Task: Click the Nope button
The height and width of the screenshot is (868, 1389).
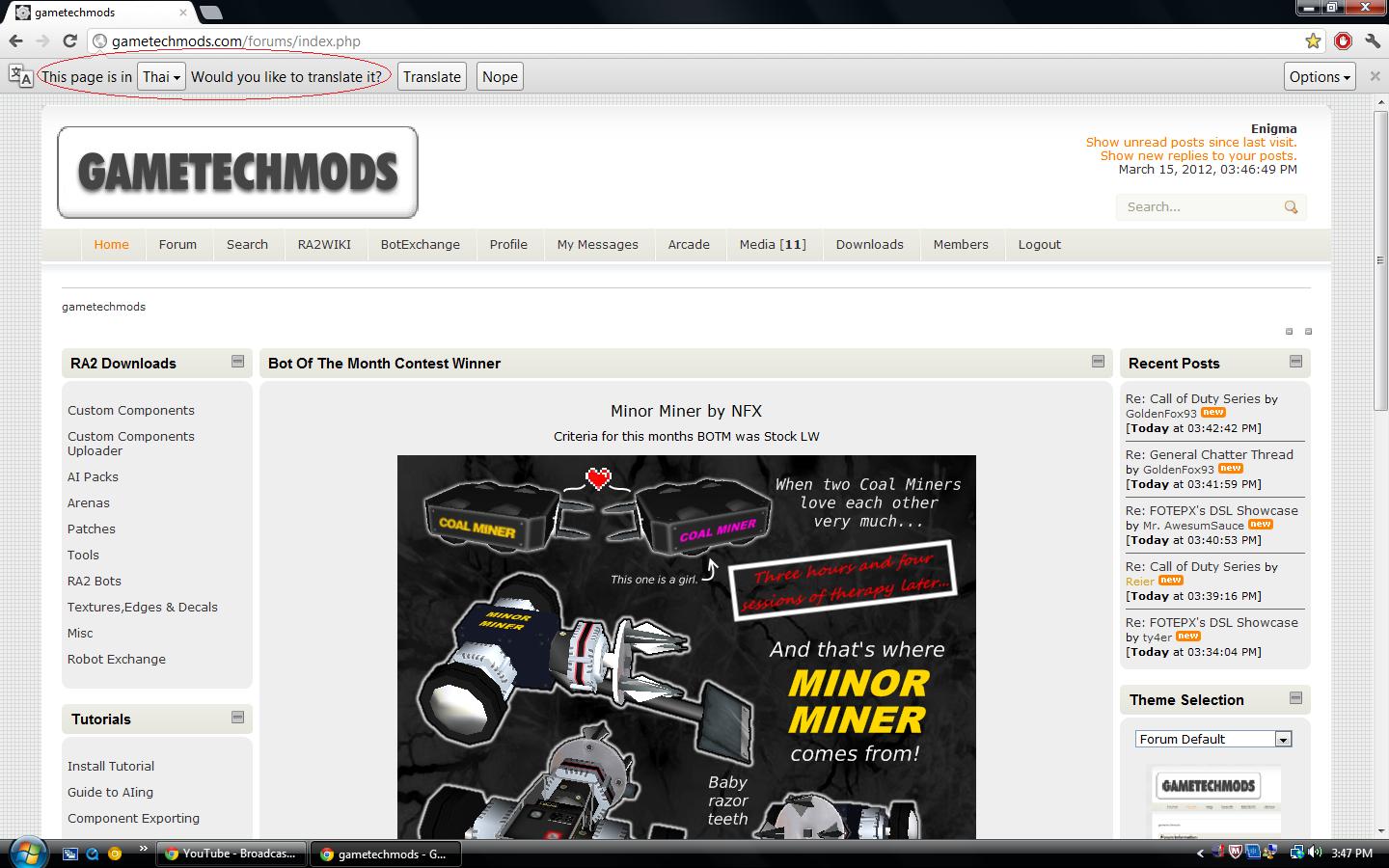Action: 500,76
